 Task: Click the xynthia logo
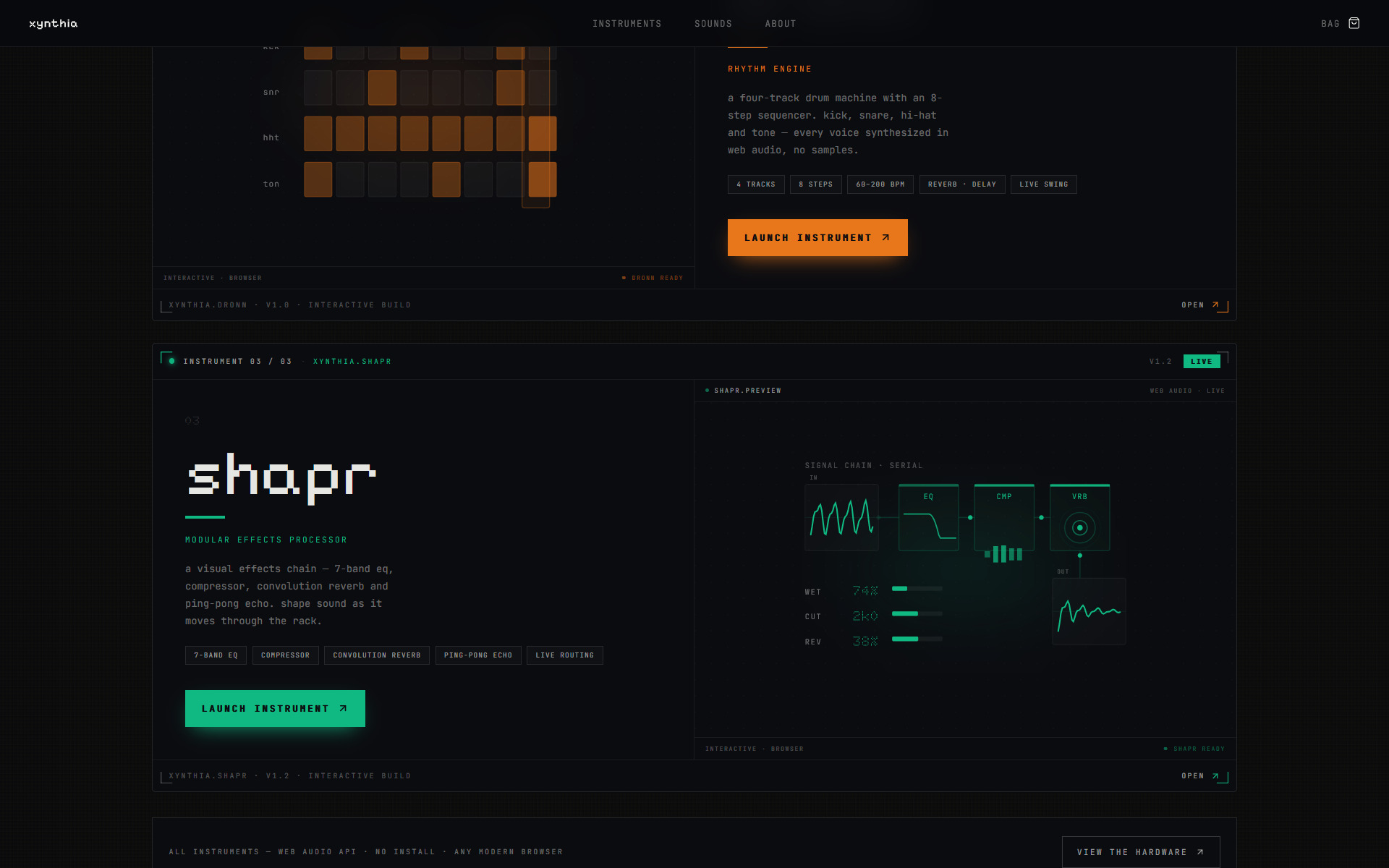[x=53, y=24]
